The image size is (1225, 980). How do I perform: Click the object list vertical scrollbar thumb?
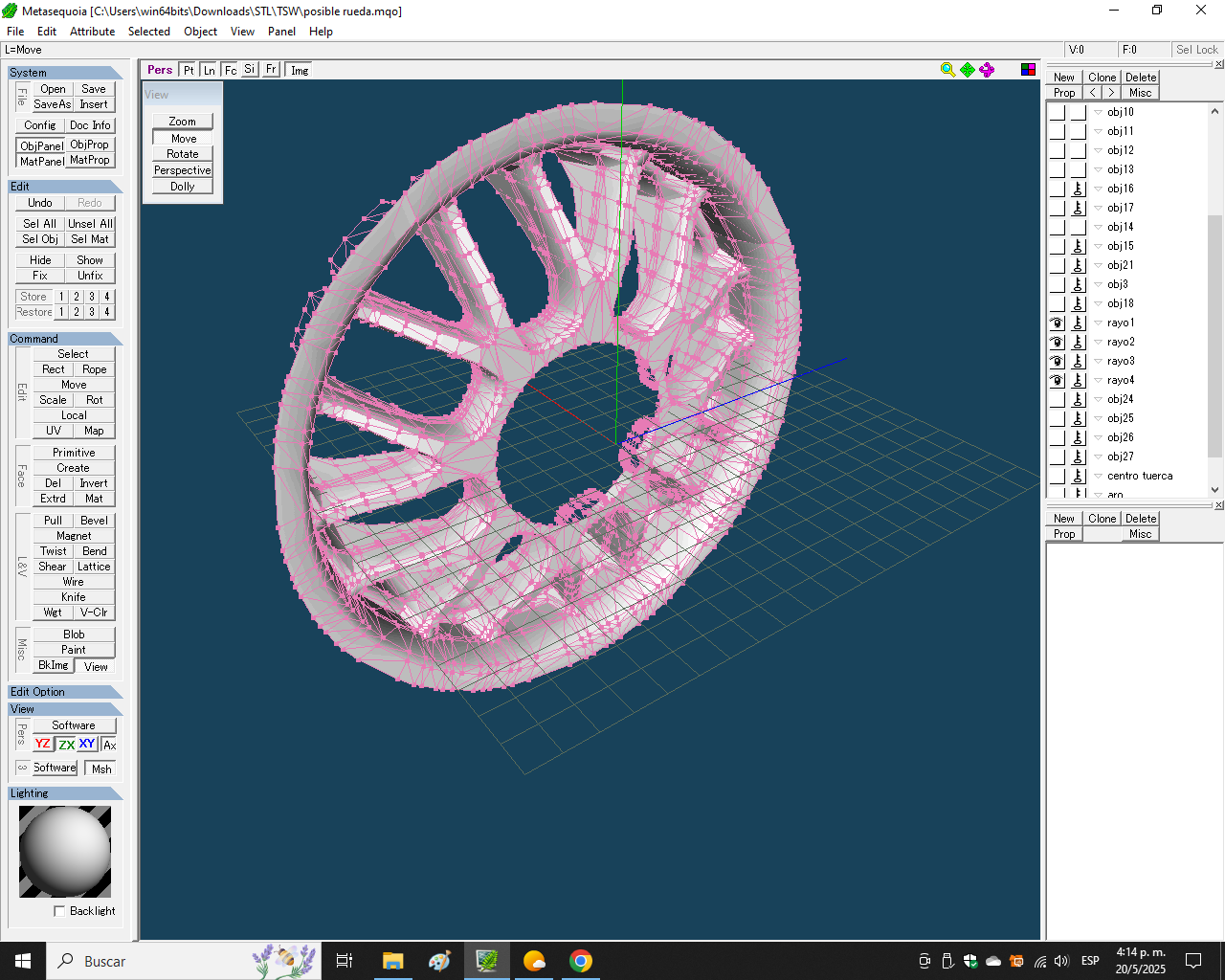point(1215,335)
